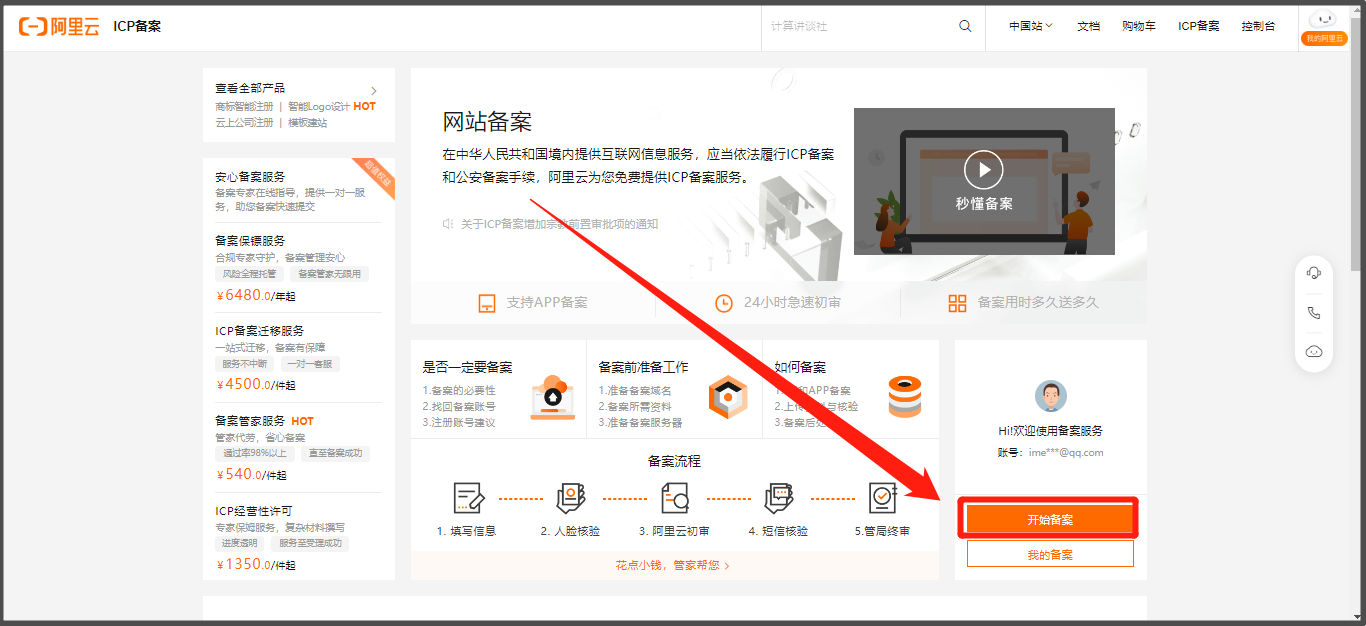Click the 通过率98%以上 tag
1366x626 pixels.
tap(256, 454)
